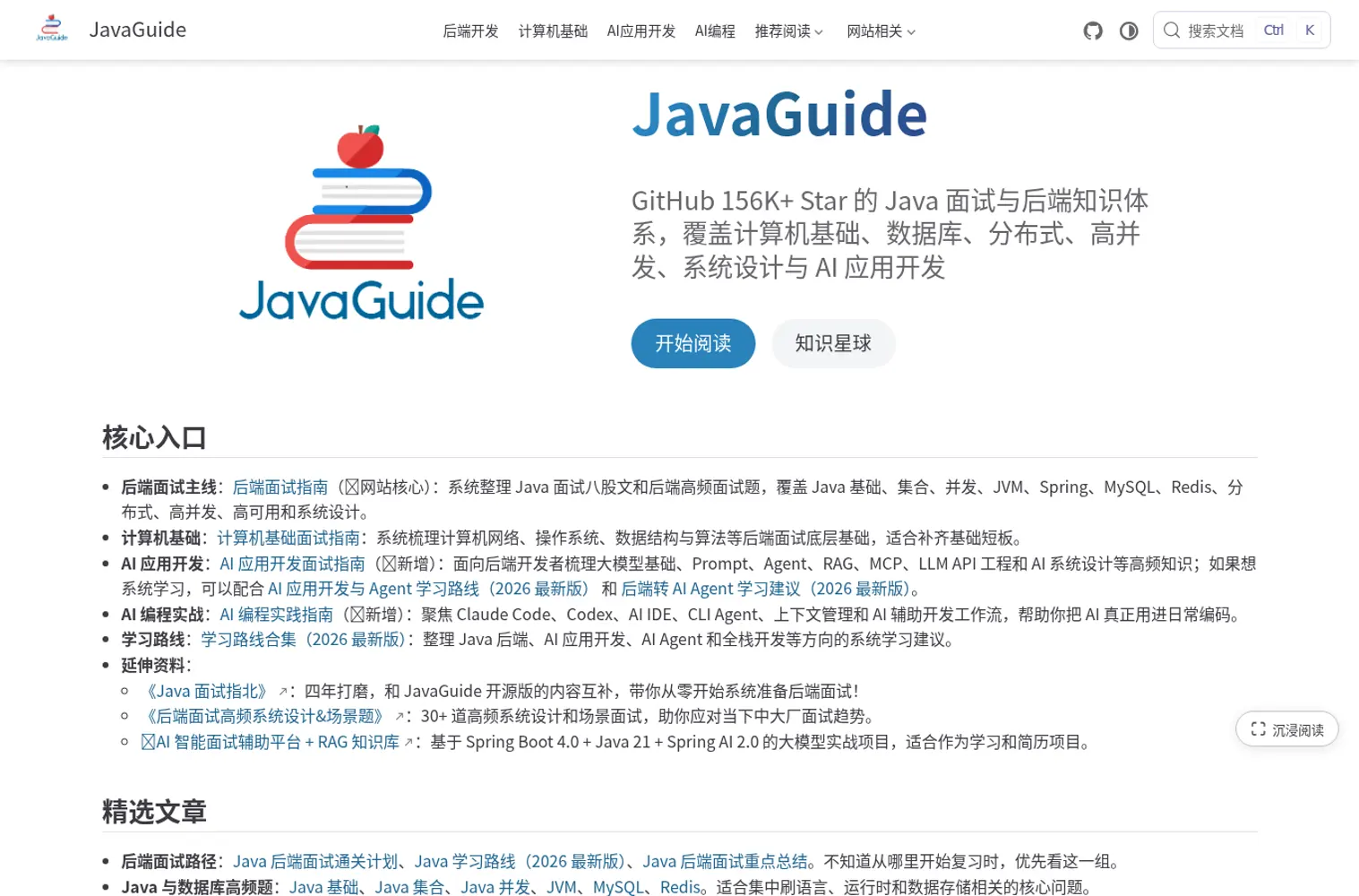This screenshot has width=1359, height=896.
Task: Open the AI编程 nav item
Action: pos(715,31)
